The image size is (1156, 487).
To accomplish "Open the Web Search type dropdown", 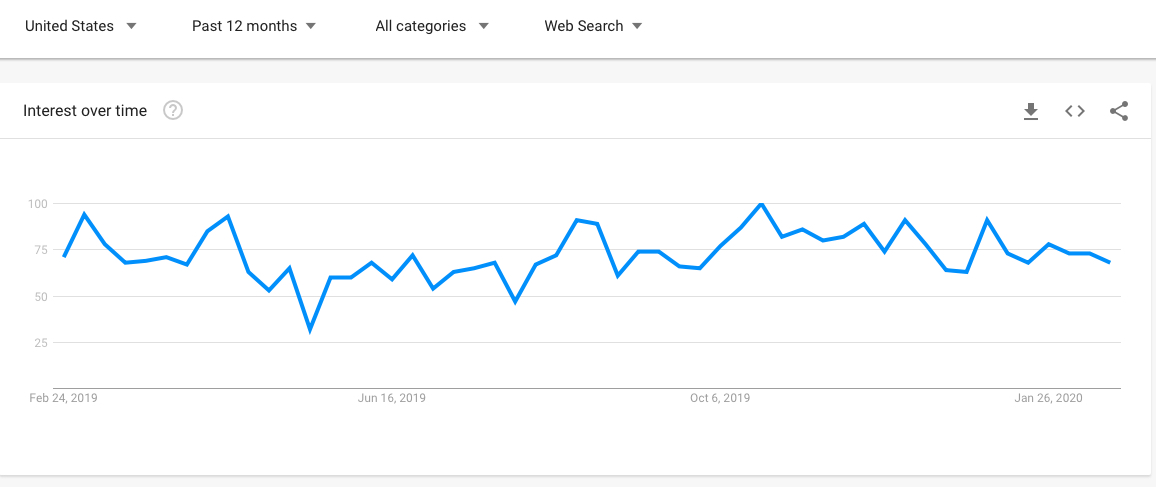I will pyautogui.click(x=593, y=26).
